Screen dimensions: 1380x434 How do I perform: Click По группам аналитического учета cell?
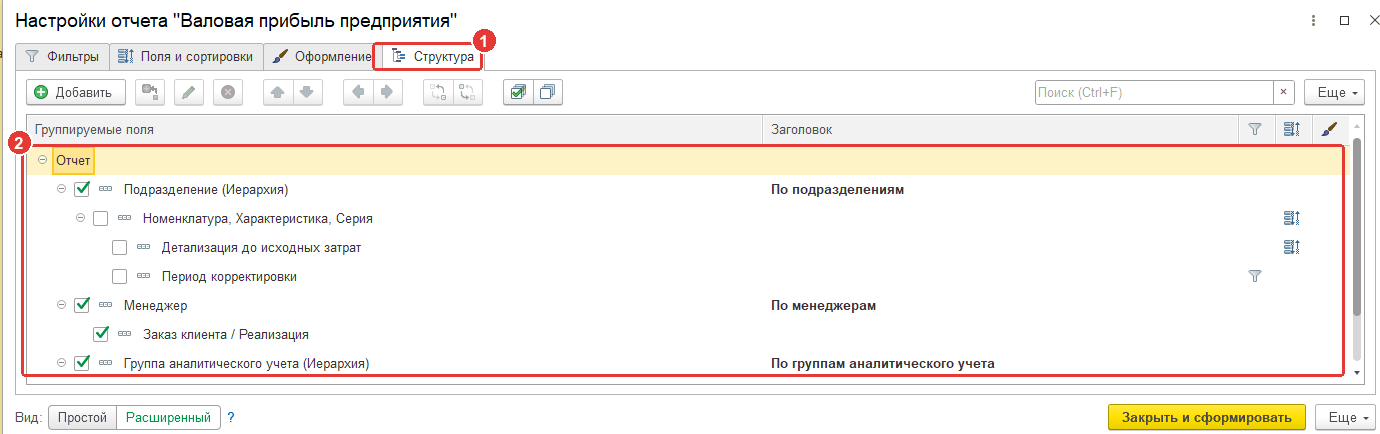coord(883,363)
